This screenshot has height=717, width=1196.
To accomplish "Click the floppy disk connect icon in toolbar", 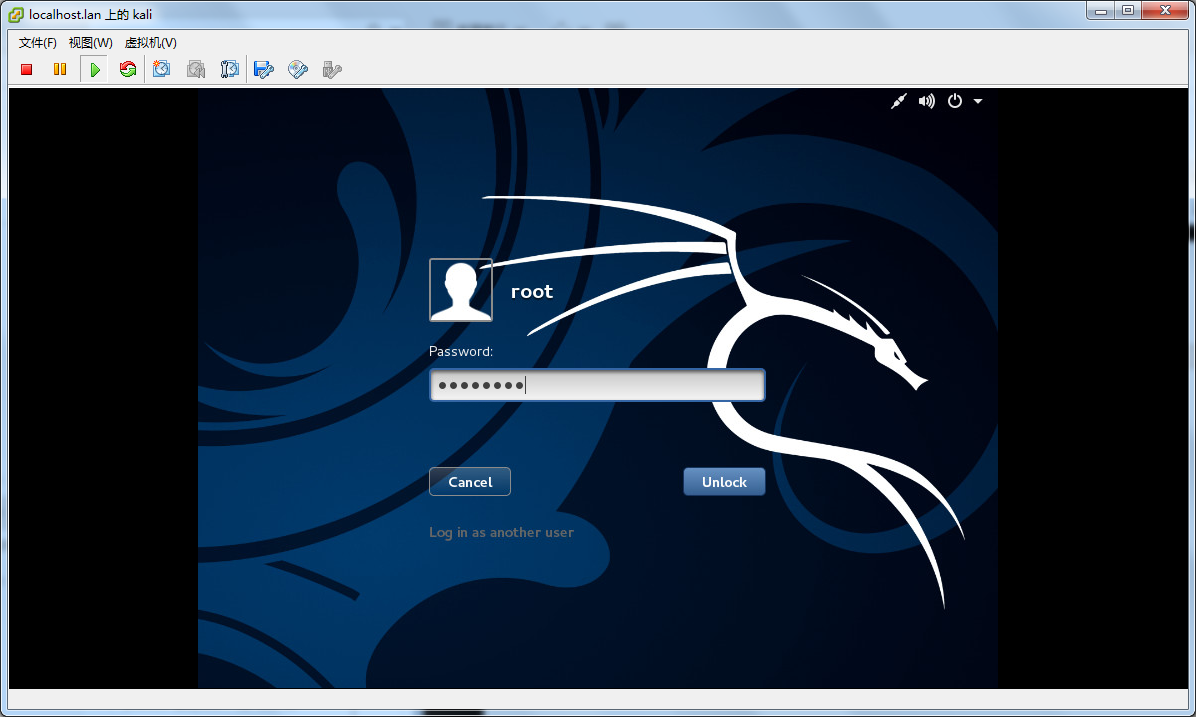I will pos(264,69).
